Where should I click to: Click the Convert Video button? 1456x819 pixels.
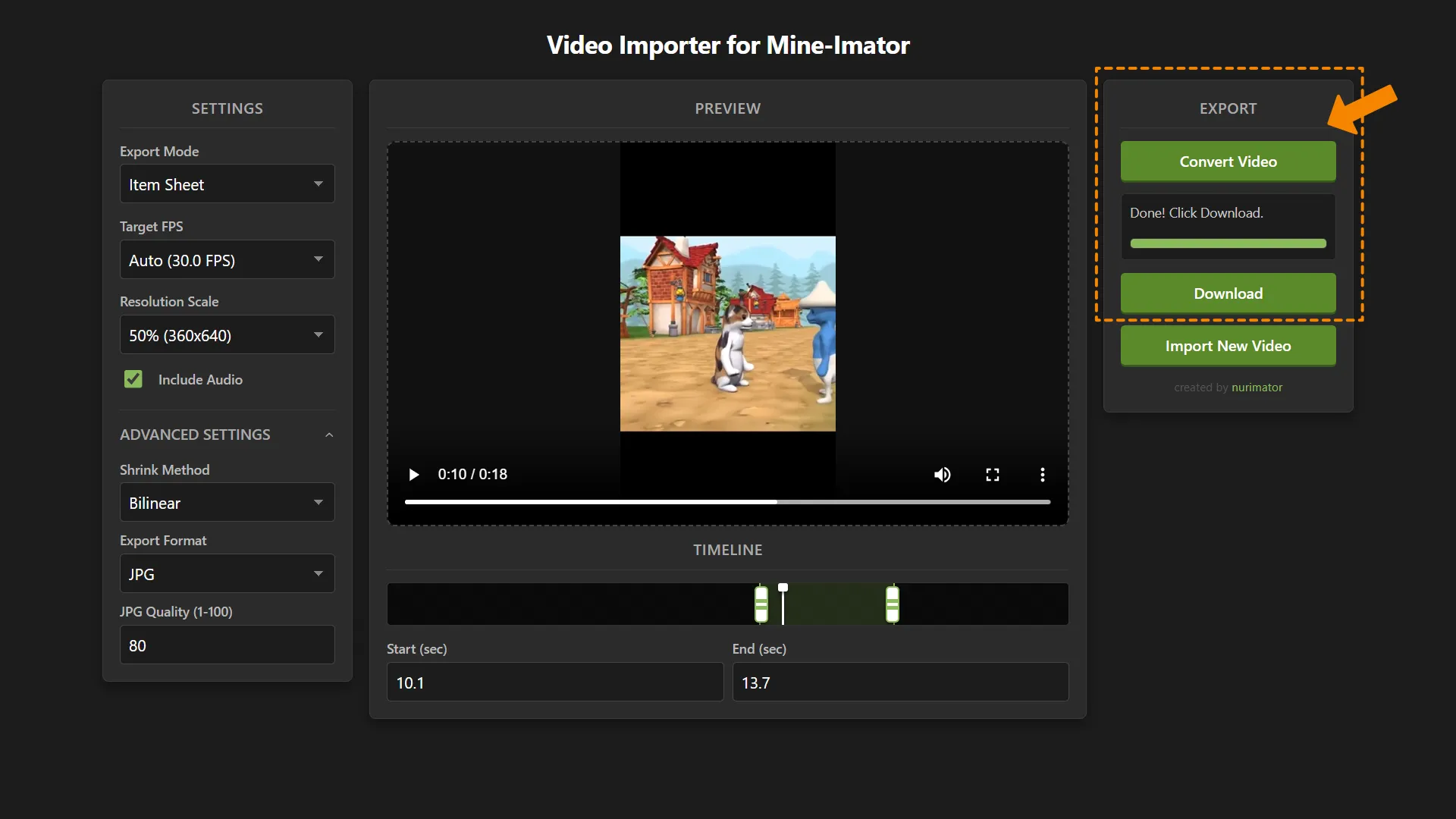pos(1228,162)
